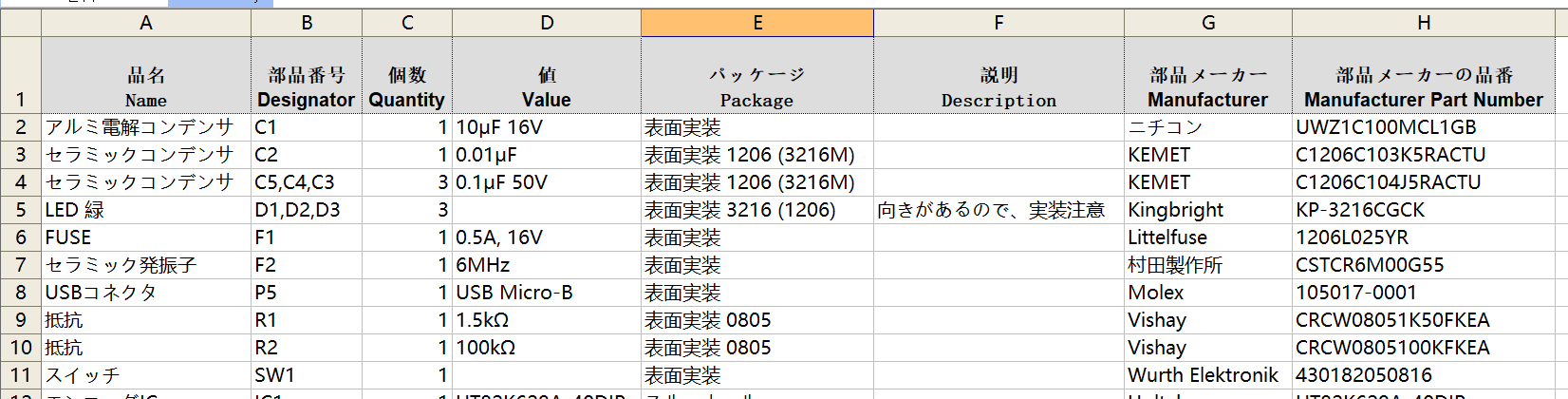Select the D1,D2,D3 designator cell
The image size is (1568, 399).
point(307,210)
